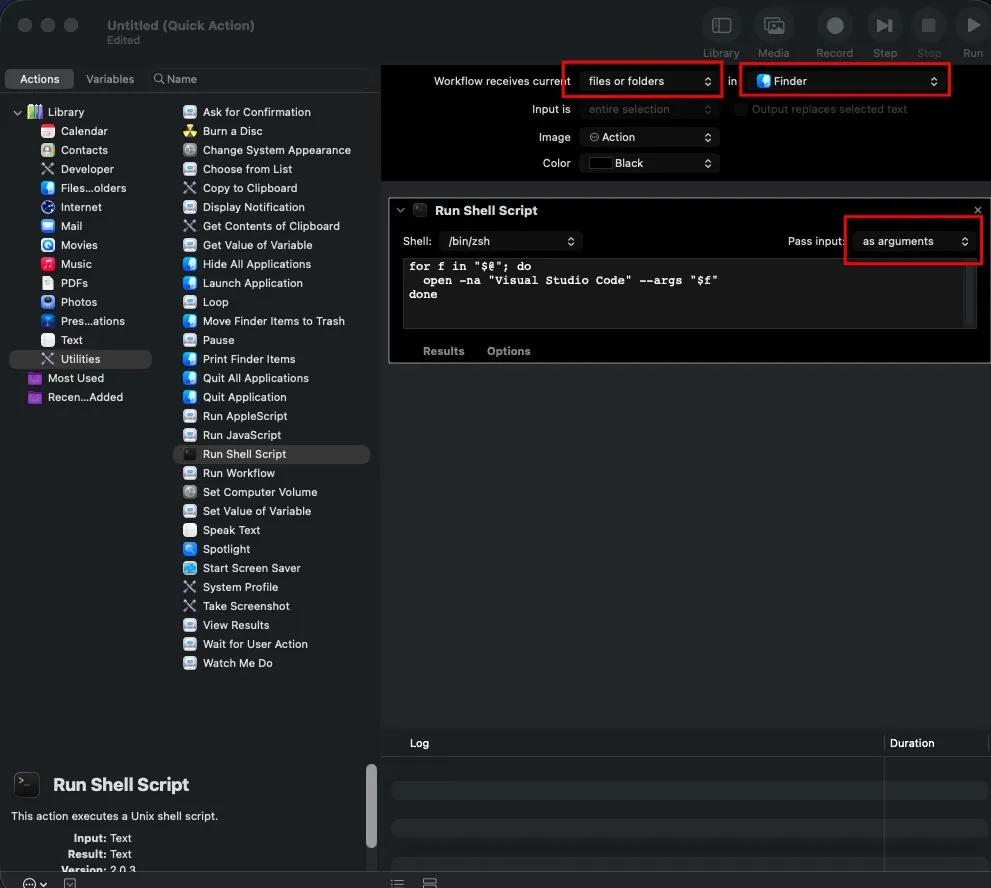
Task: Open the Recently Added smart group
Action: point(85,396)
